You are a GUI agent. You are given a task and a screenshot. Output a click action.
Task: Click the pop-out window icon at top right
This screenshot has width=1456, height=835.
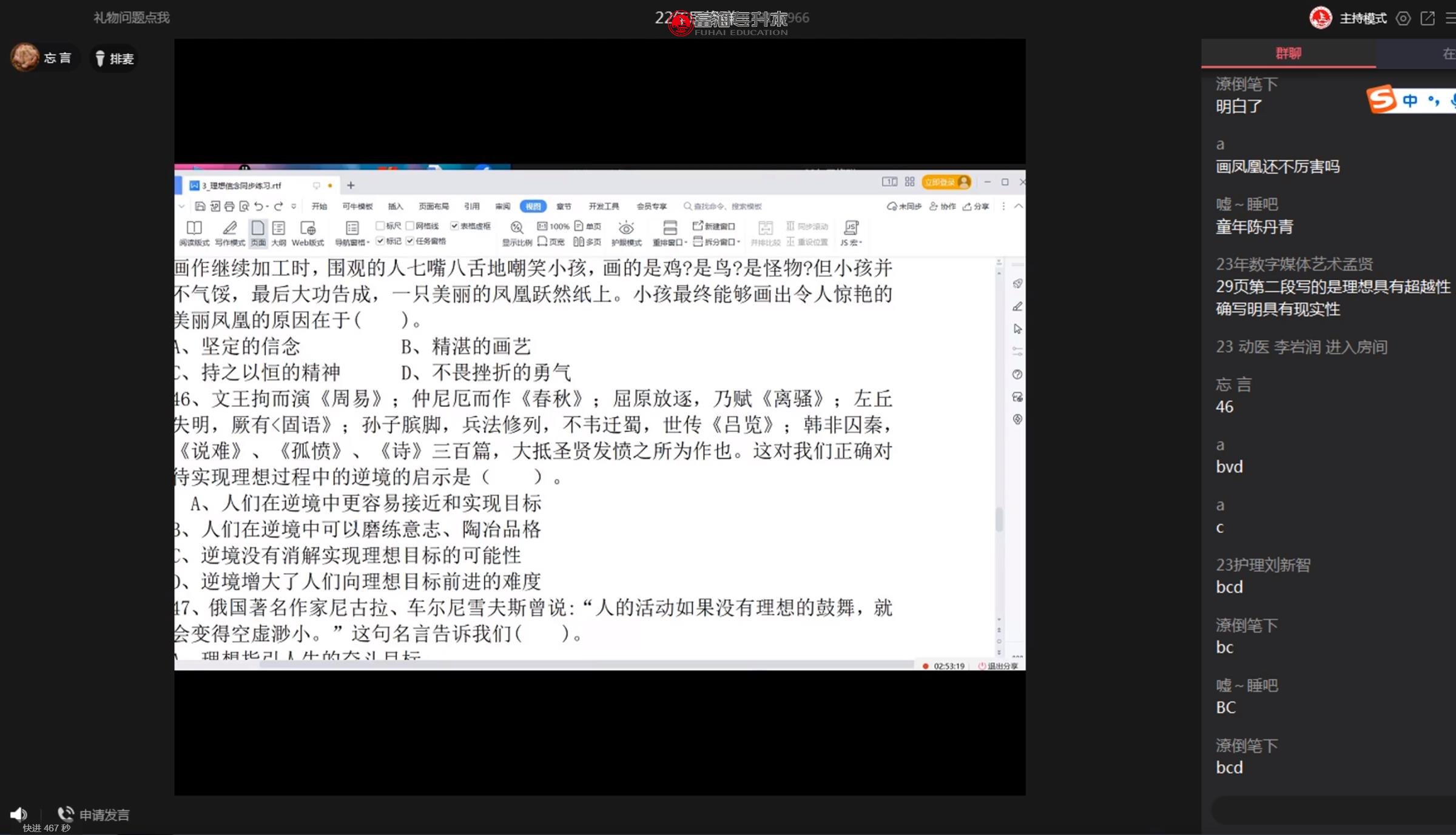1427,18
